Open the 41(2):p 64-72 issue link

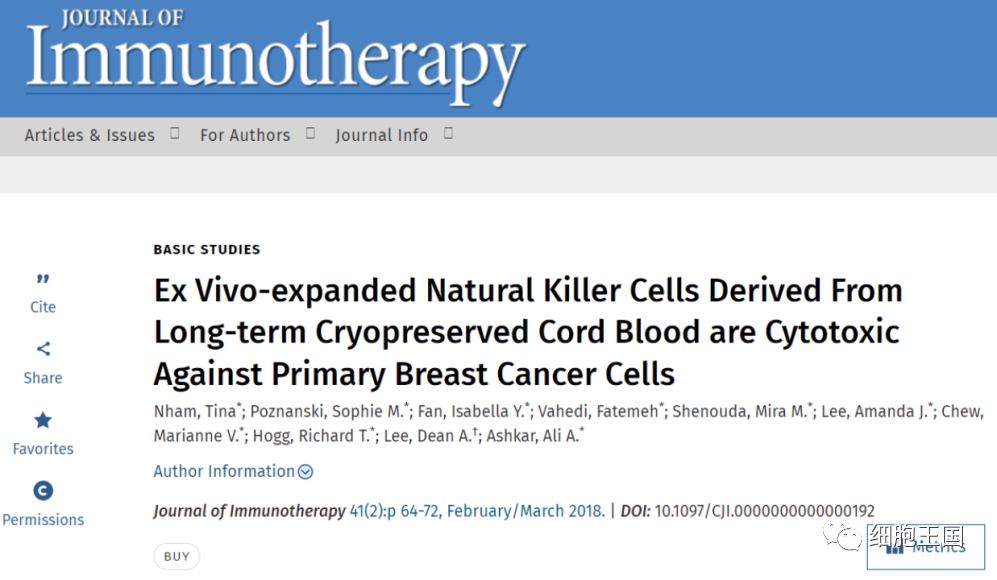coord(476,511)
